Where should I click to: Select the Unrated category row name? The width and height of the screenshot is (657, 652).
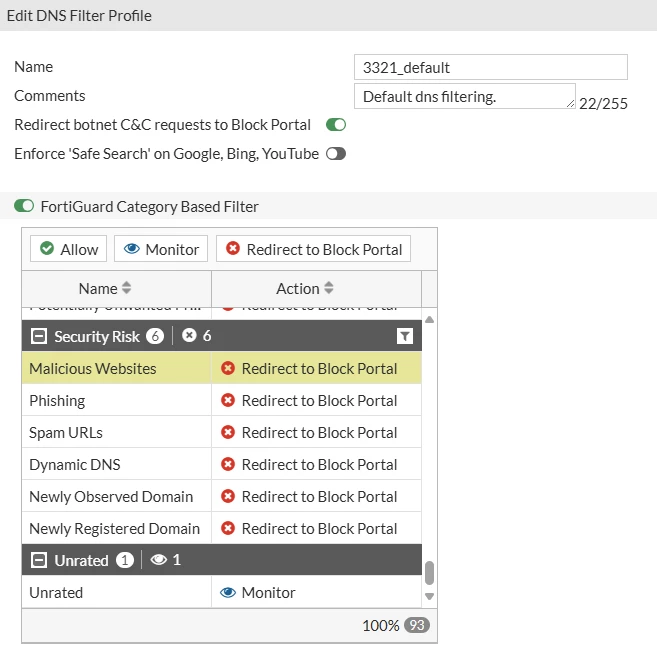click(x=56, y=592)
